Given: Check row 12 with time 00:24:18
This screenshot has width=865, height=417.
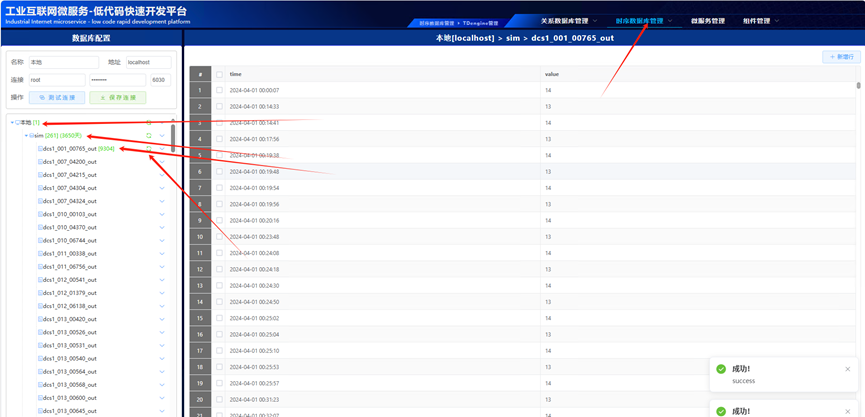Looking at the screenshot, I should point(220,269).
